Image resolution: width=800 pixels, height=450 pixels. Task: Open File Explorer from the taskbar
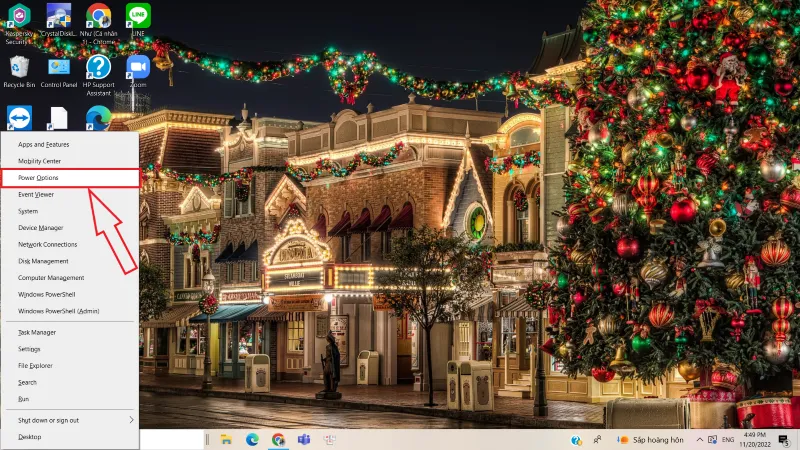click(x=226, y=439)
